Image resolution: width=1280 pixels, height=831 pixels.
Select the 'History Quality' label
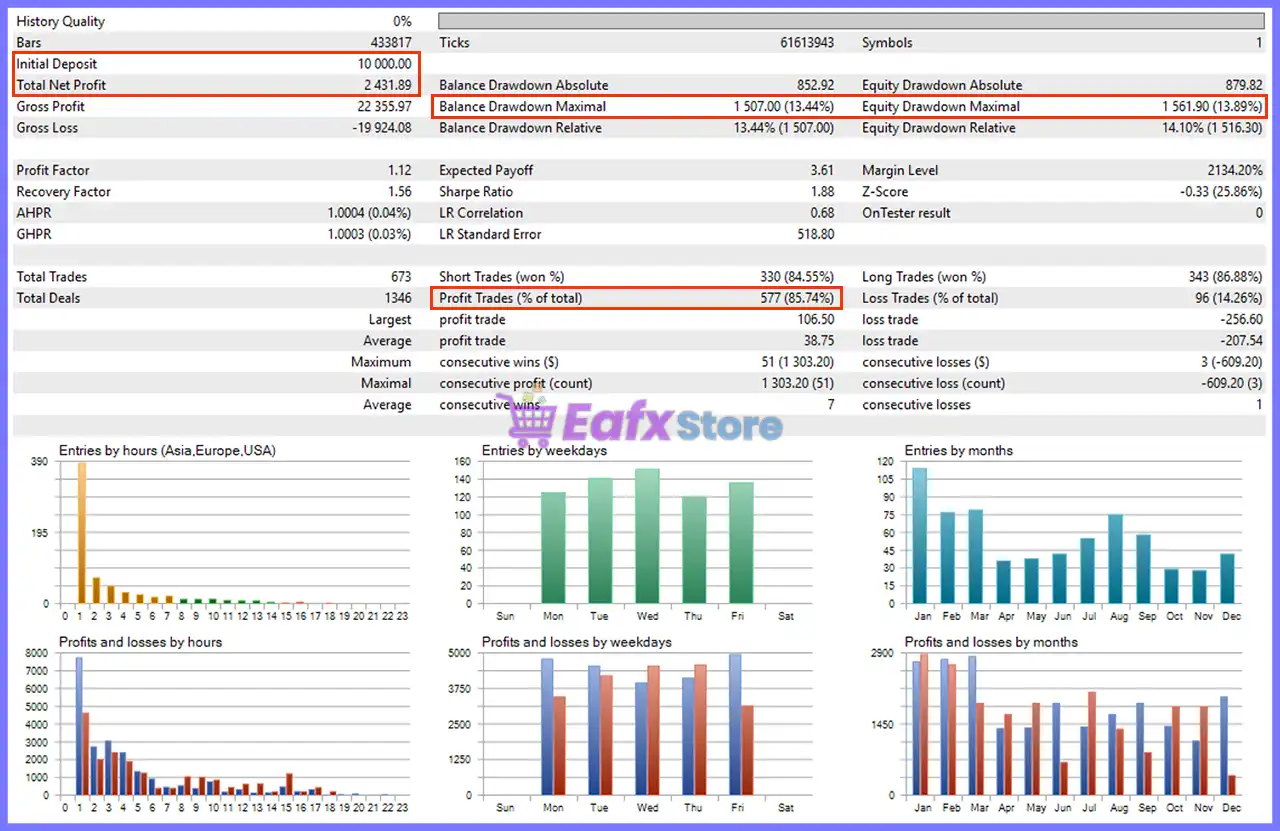pos(60,21)
